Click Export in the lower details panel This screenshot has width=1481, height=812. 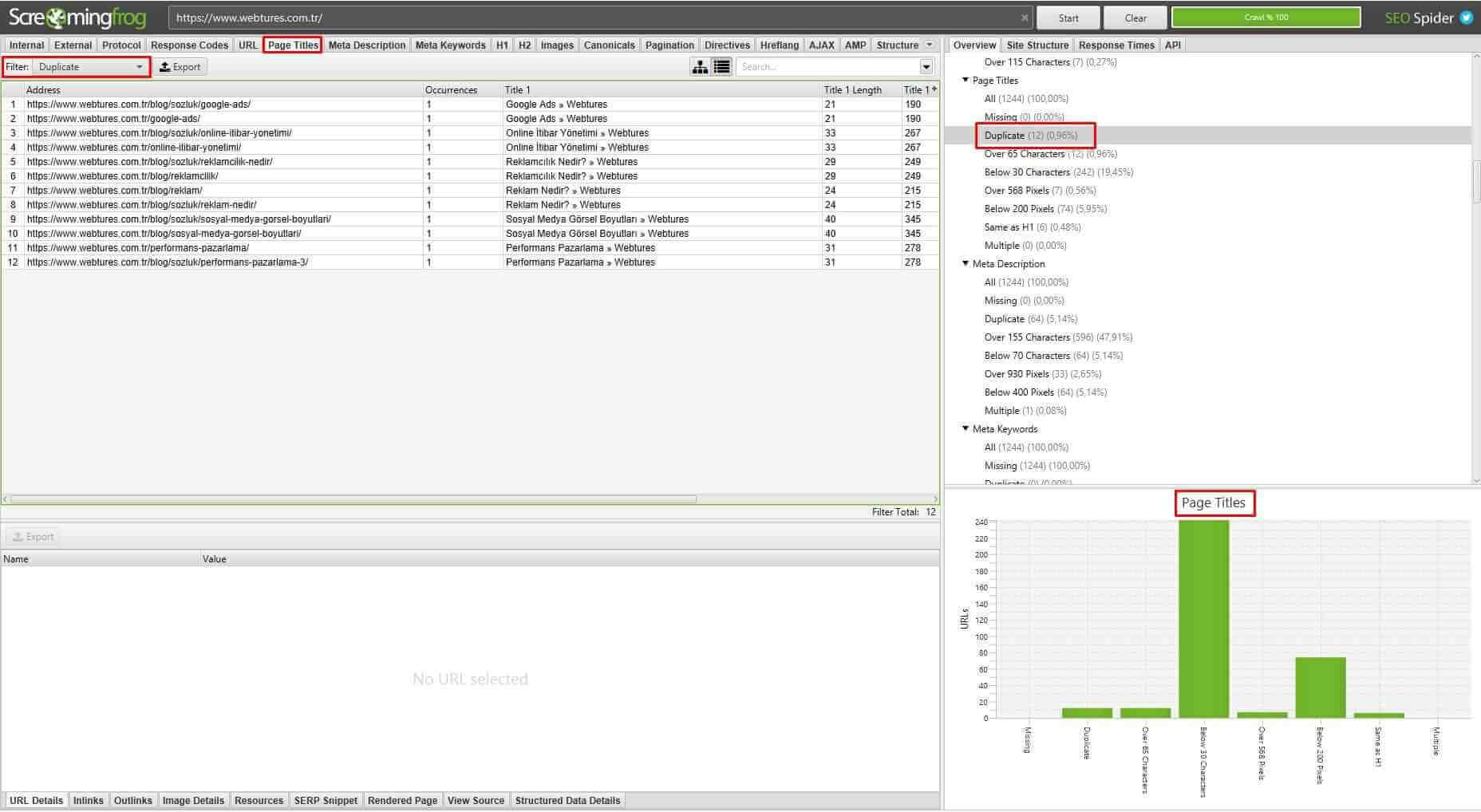[x=33, y=536]
